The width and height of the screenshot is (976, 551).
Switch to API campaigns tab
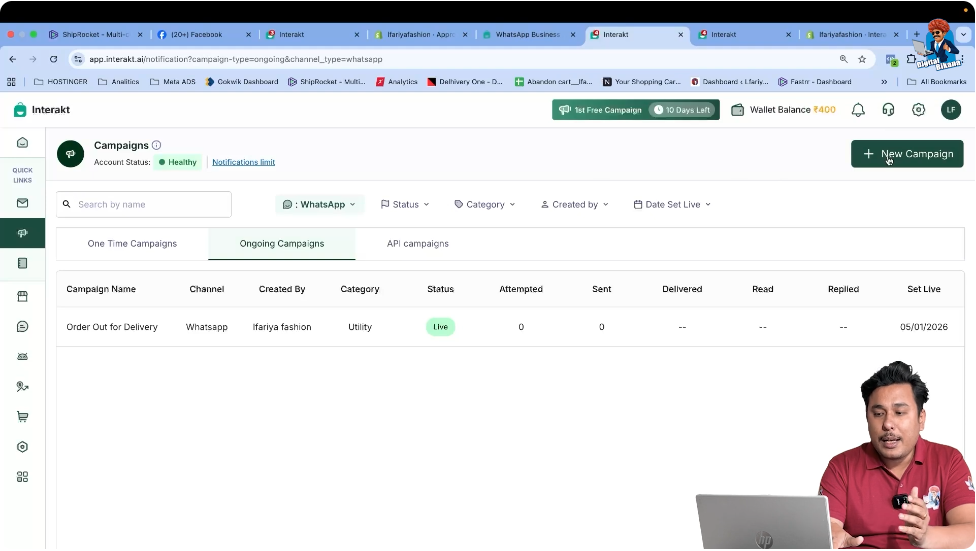[x=418, y=243]
